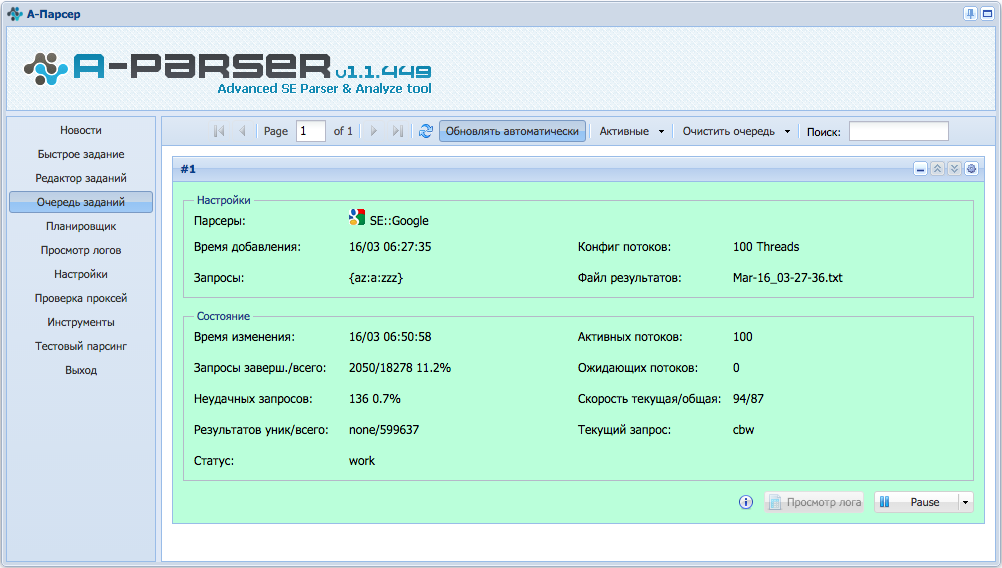1002x568 pixels.
Task: Click the "of 1" page count text
Action: click(x=343, y=131)
